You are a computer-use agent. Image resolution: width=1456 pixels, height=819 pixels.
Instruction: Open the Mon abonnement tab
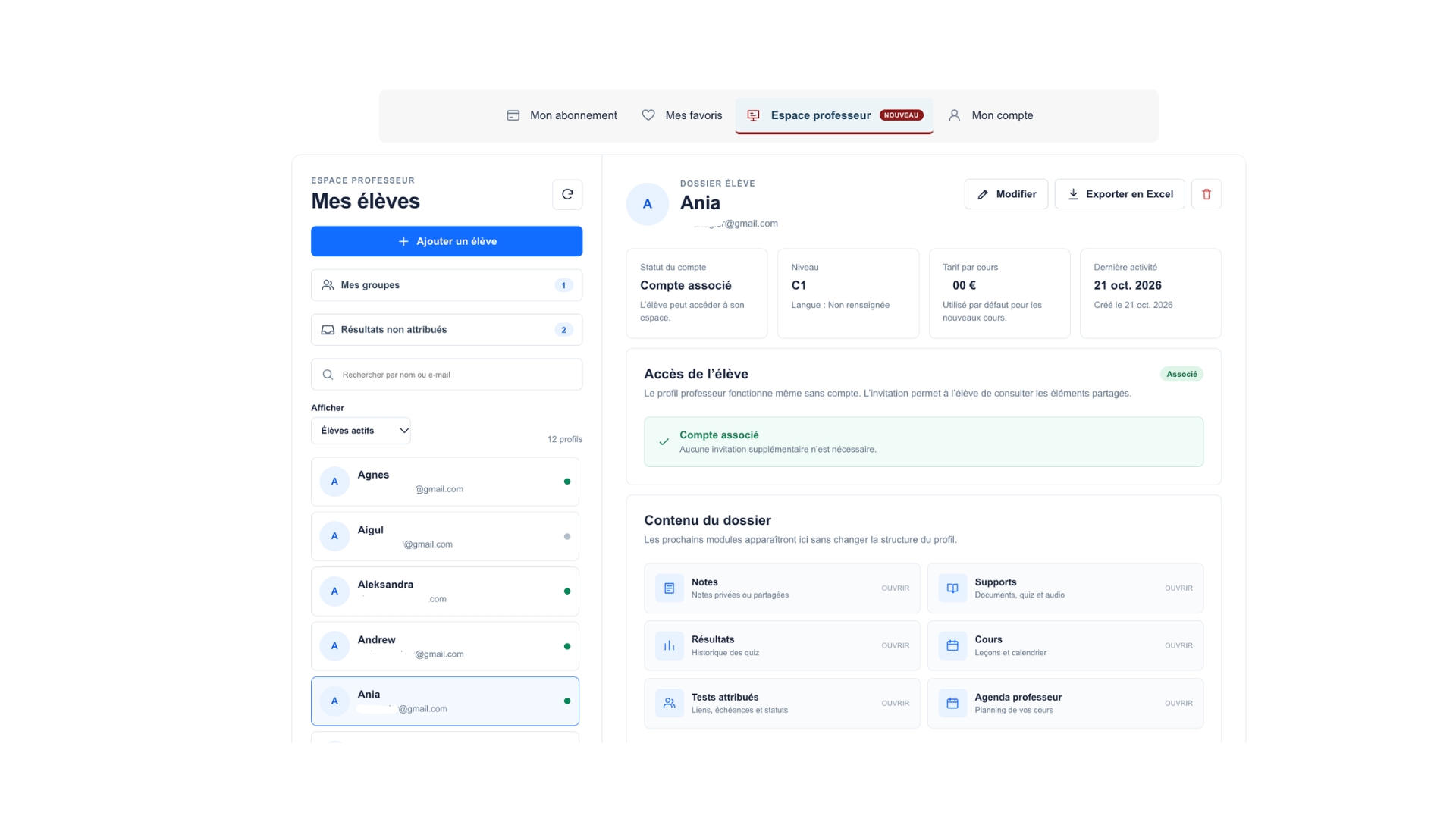562,115
